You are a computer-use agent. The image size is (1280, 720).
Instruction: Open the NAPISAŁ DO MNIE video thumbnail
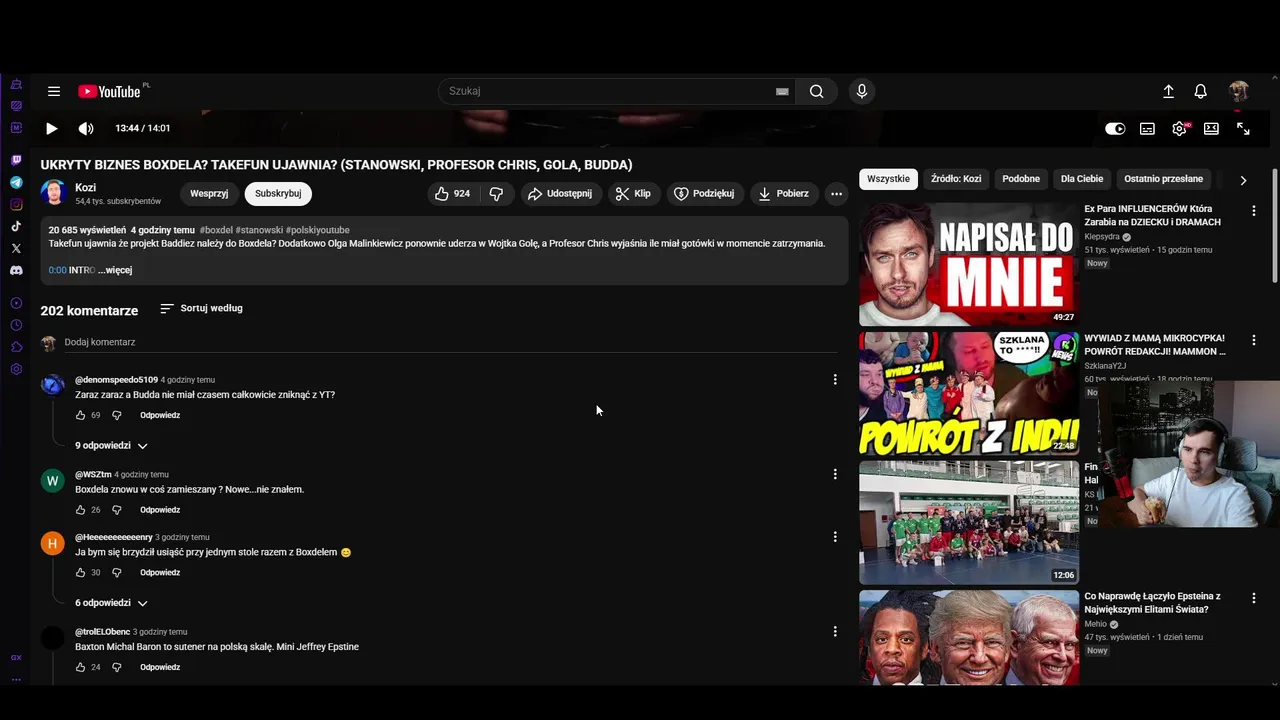pos(969,264)
